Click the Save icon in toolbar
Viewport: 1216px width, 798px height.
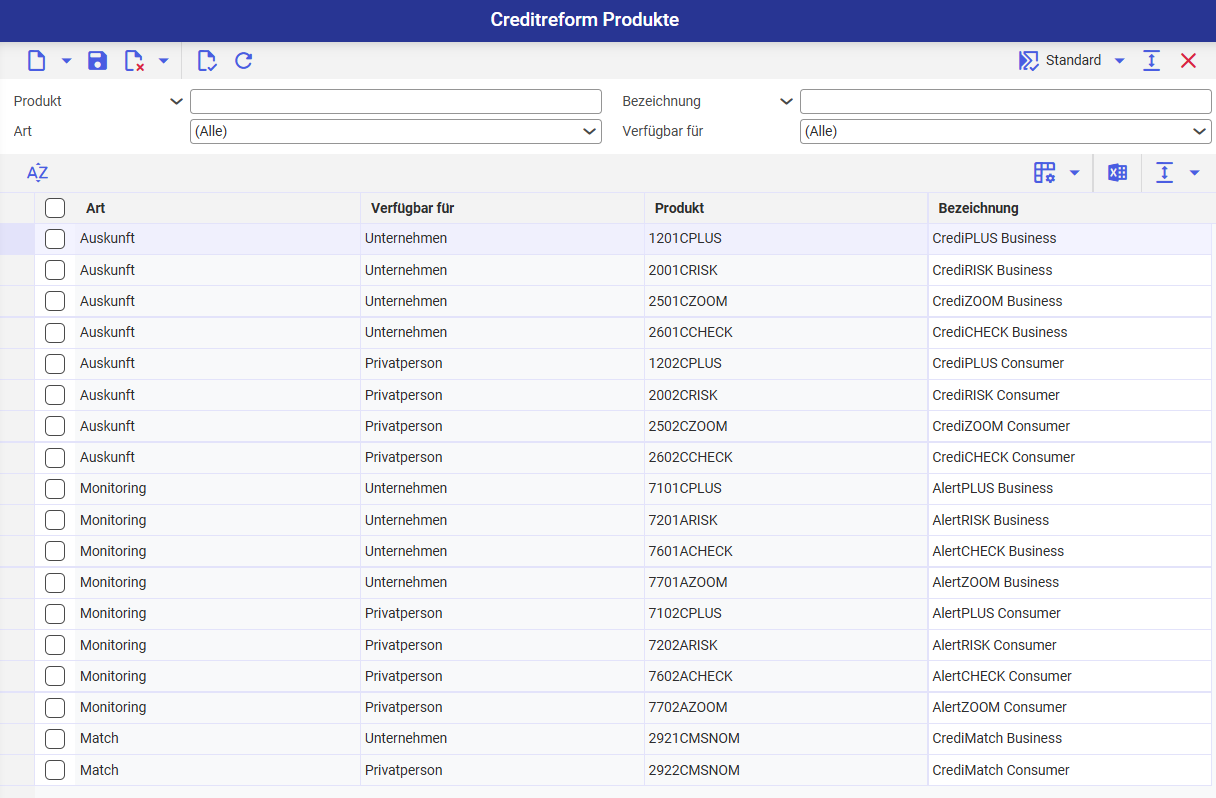point(97,61)
